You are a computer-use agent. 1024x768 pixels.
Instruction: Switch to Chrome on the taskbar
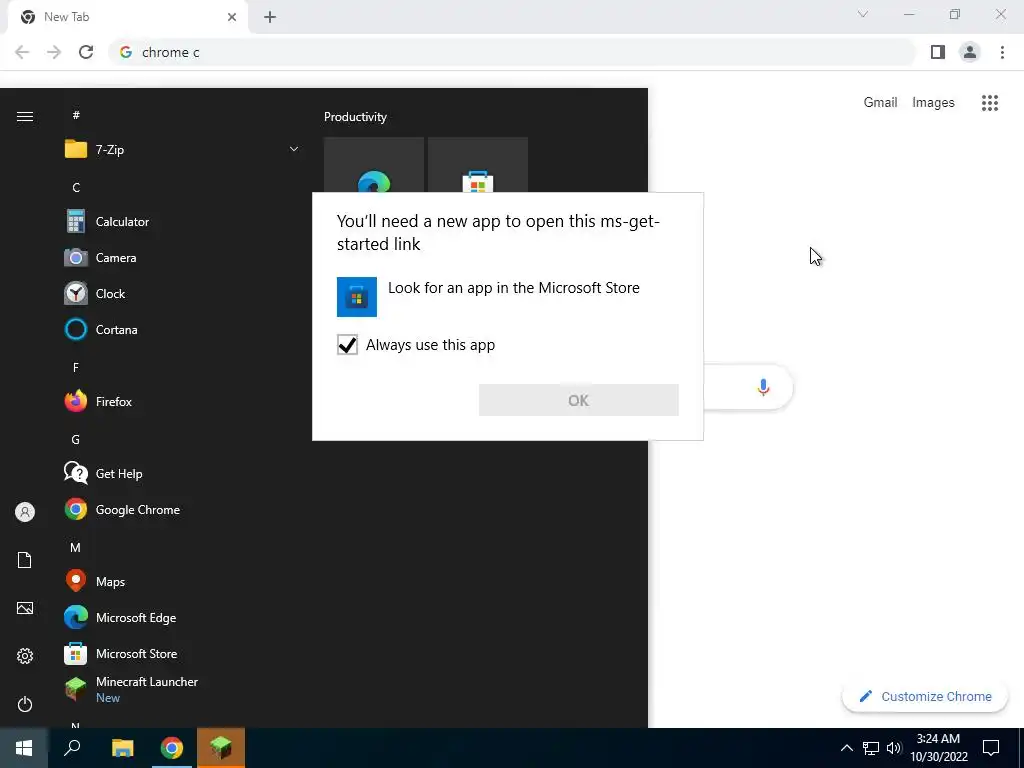pyautogui.click(x=172, y=748)
